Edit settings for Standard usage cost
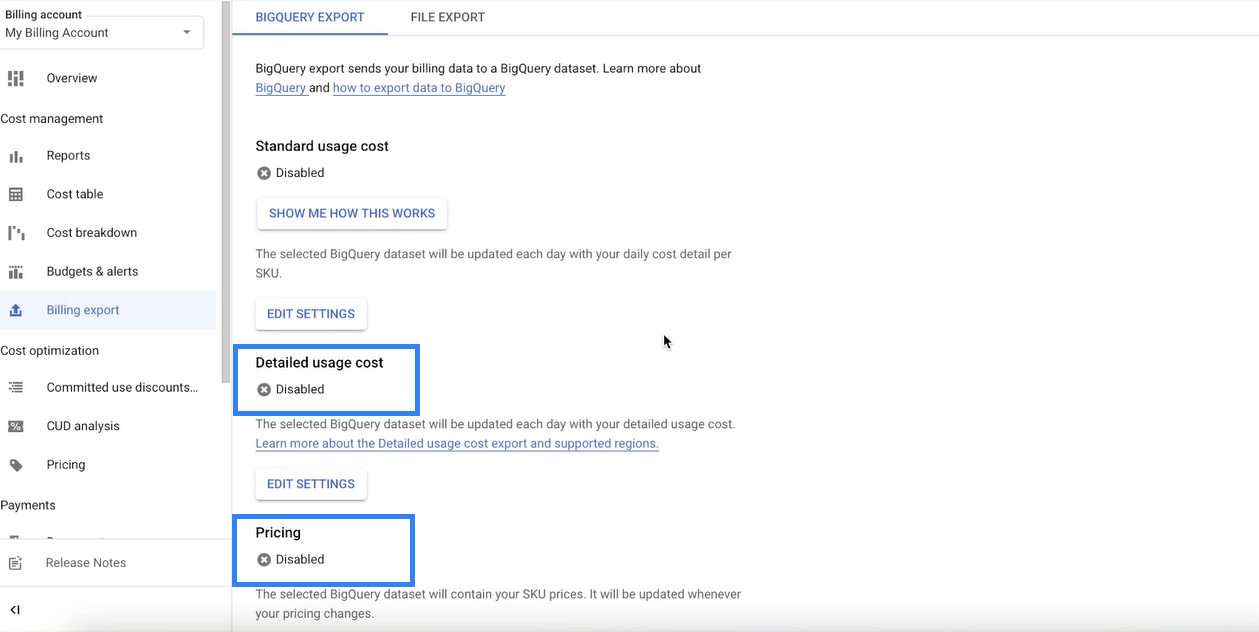The width and height of the screenshot is (1259, 632). (x=311, y=314)
